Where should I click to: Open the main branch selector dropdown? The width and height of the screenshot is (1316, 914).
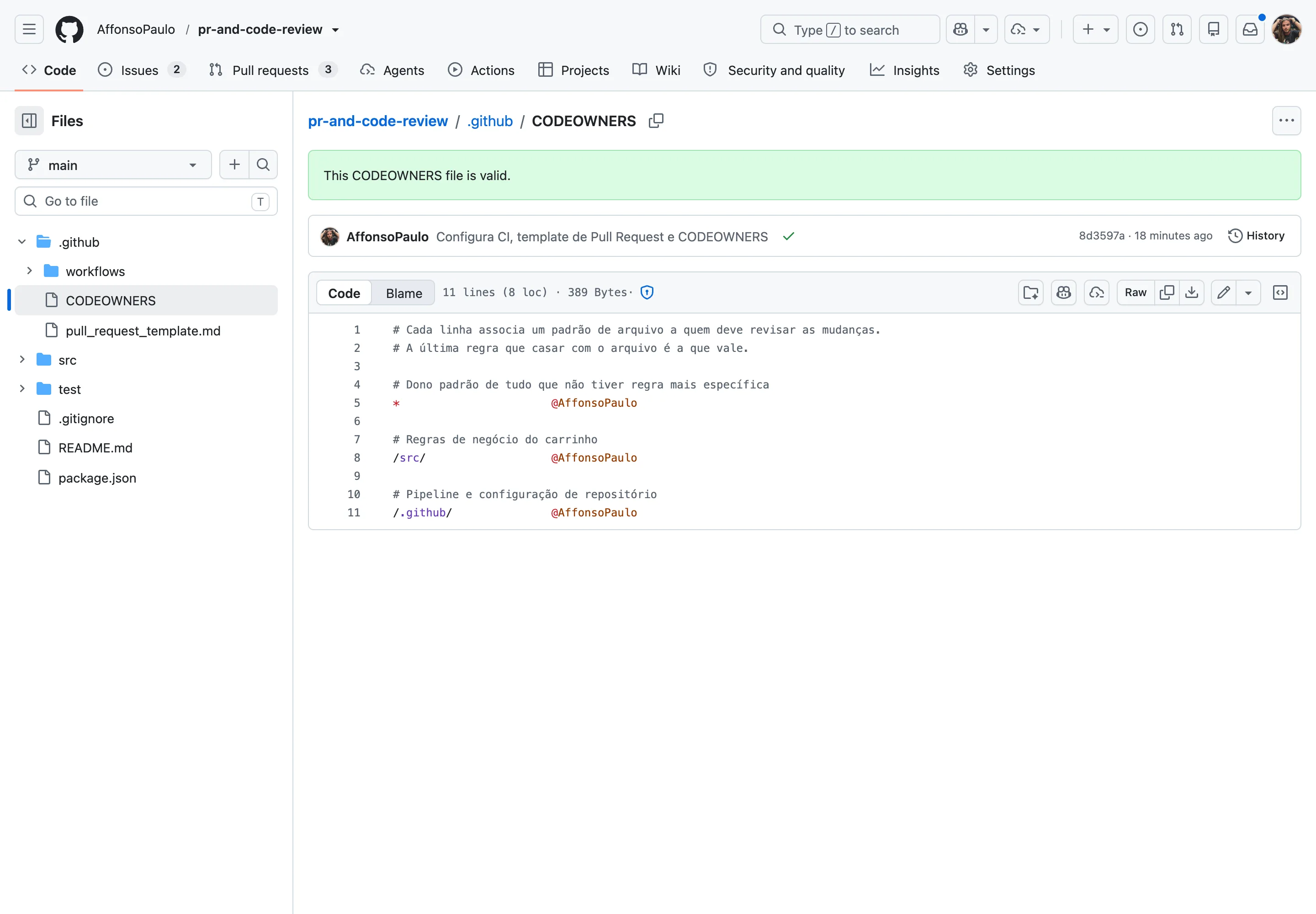[x=113, y=165]
